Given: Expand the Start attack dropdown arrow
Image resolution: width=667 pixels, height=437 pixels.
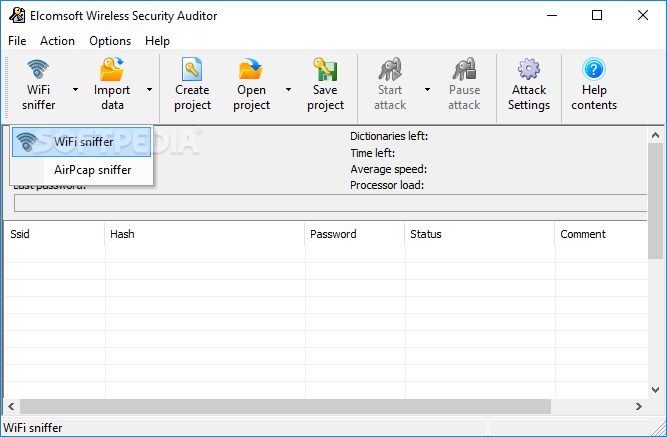Looking at the screenshot, I should tap(428, 89).
